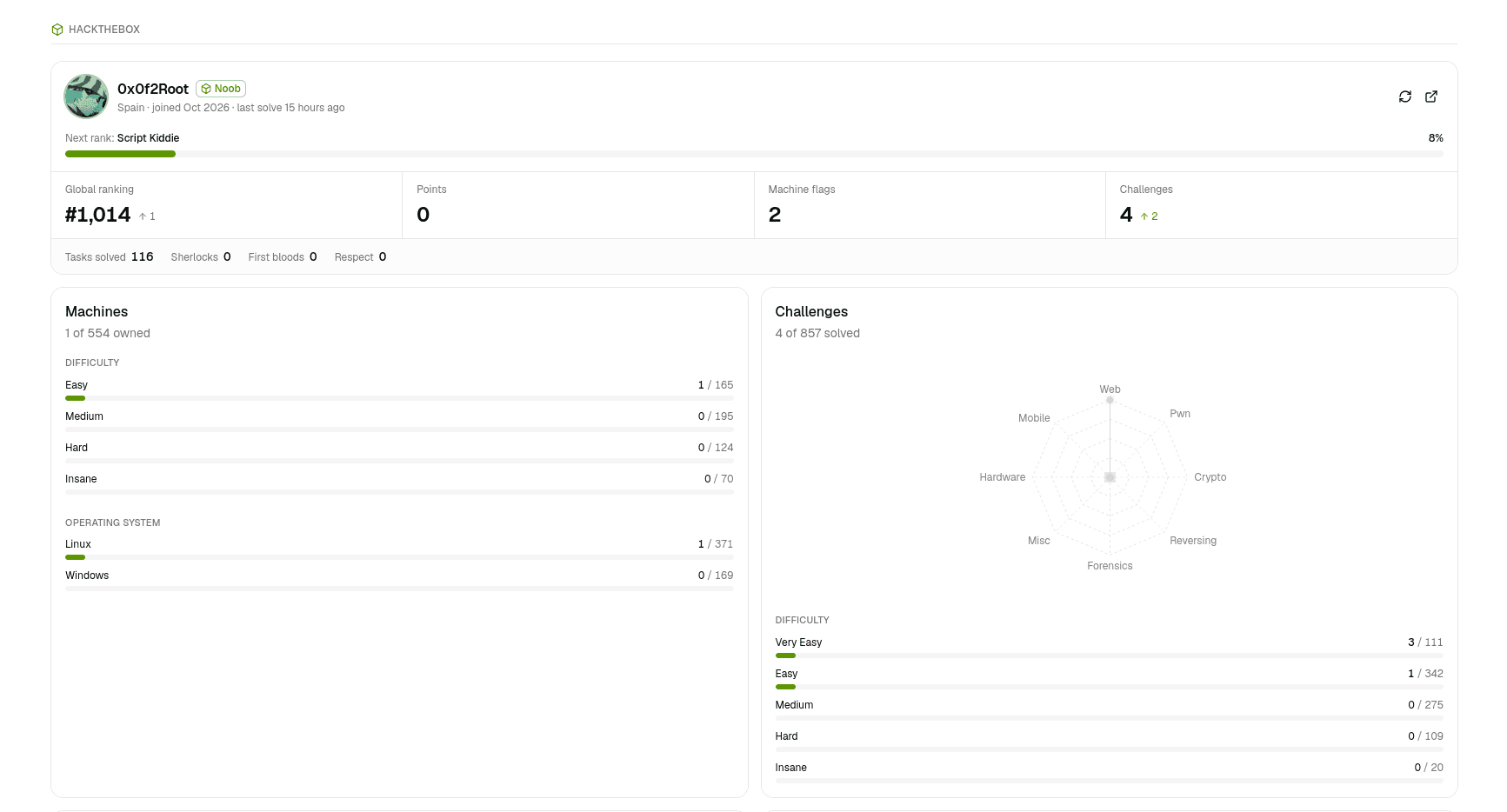Viewport: 1507px width, 812px height.
Task: Click the Hard machines difficulty row label
Action: 77,448
